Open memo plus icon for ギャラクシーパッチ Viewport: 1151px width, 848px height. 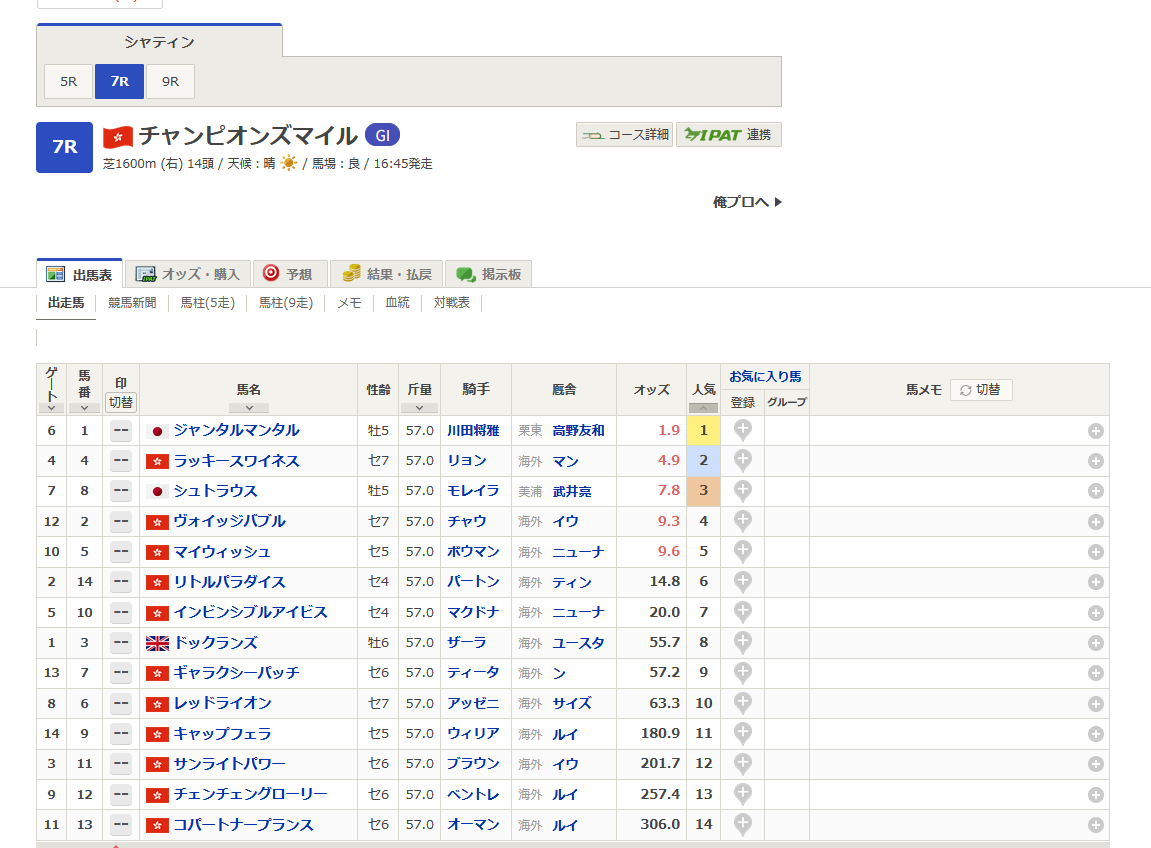(1095, 673)
